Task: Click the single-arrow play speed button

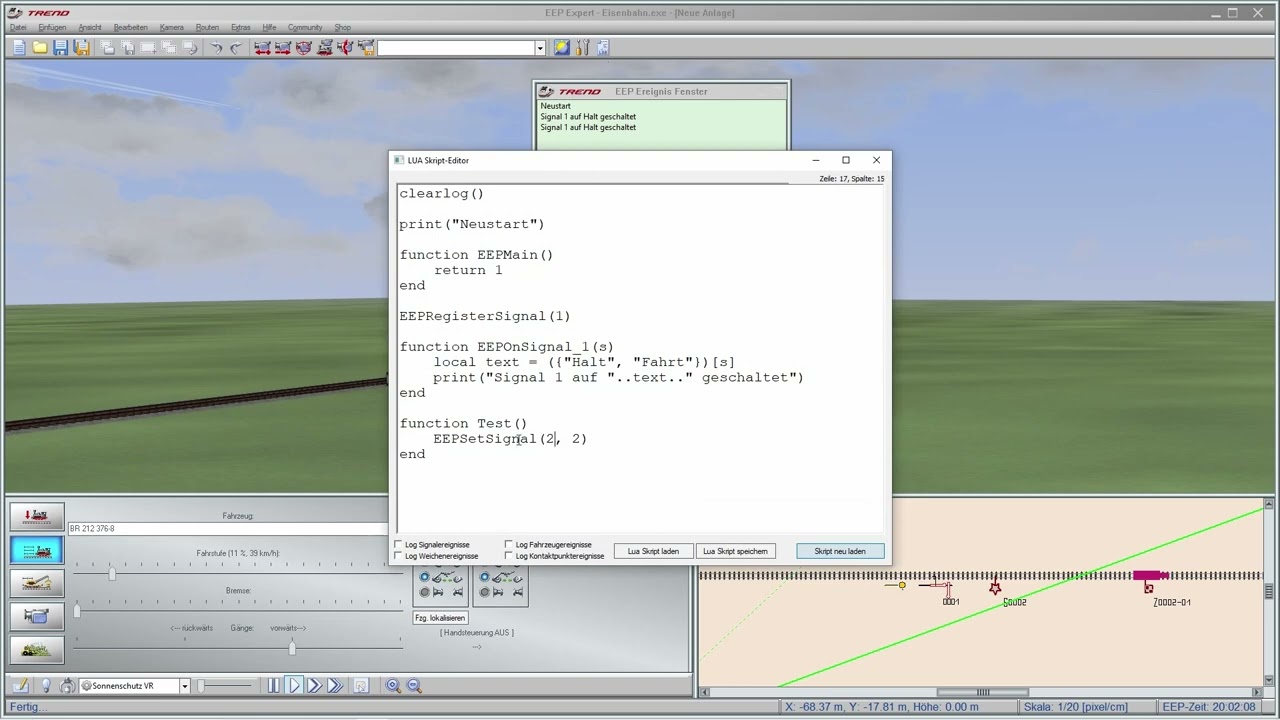Action: coord(294,686)
